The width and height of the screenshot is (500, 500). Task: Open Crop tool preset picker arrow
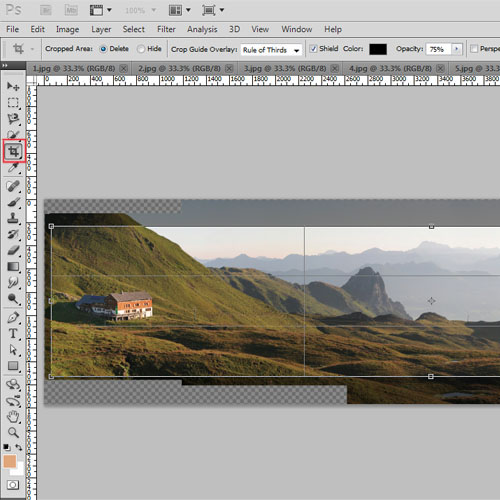click(32, 49)
